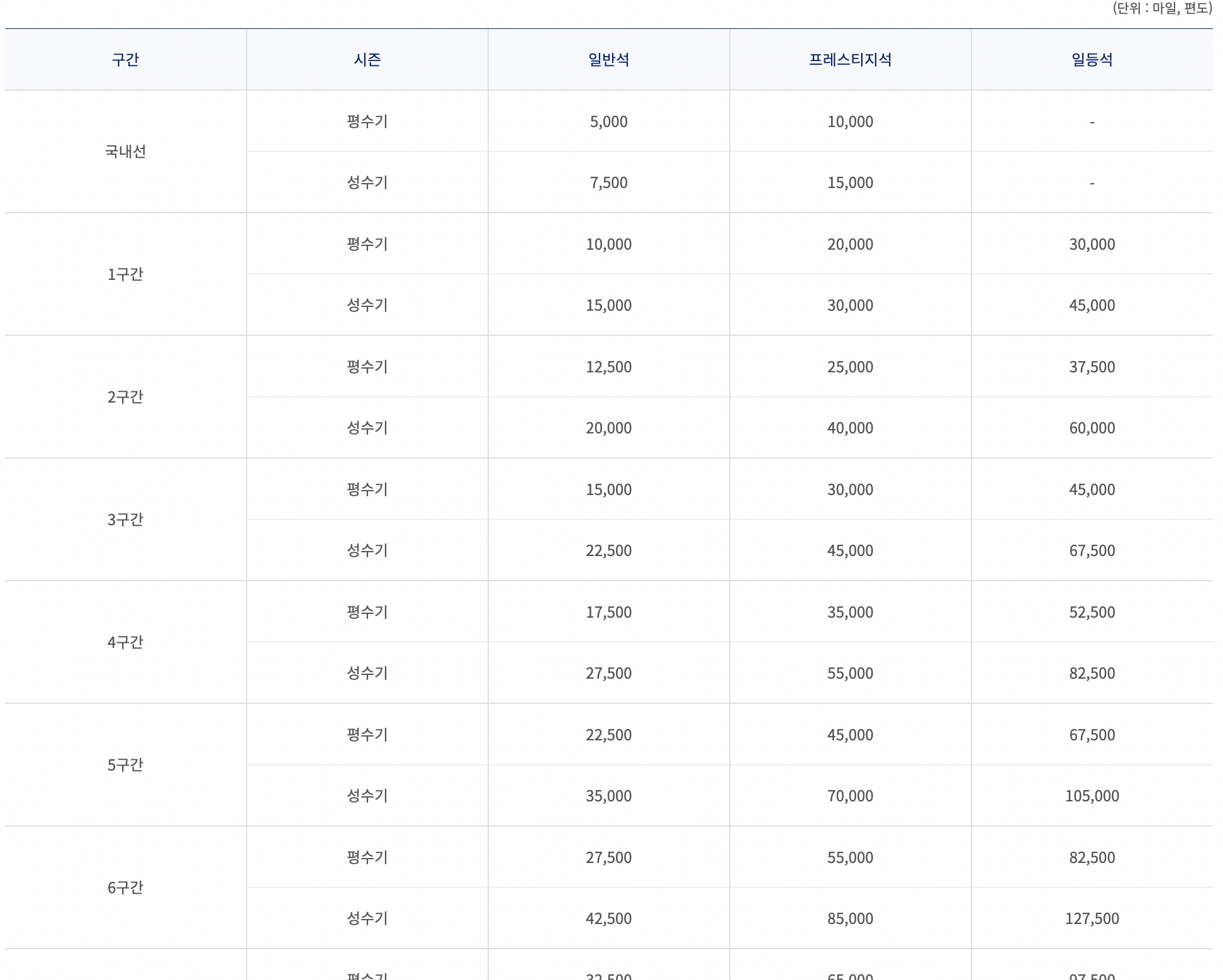Click the 프레스티지석 column header
This screenshot has height=980, width=1223.
(850, 60)
